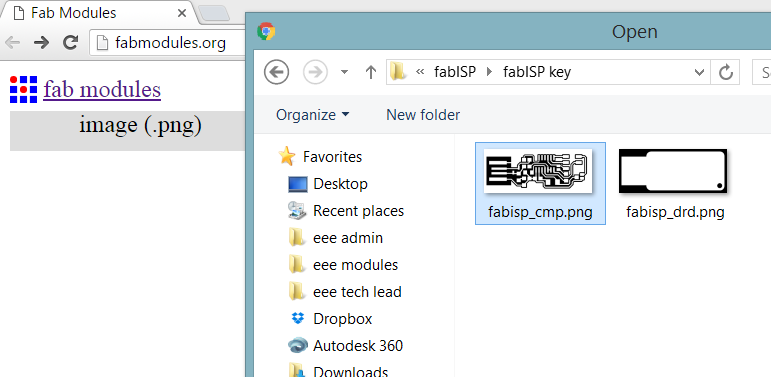Reload the fabmodules.org page
This screenshot has height=377, width=771.
[71, 43]
